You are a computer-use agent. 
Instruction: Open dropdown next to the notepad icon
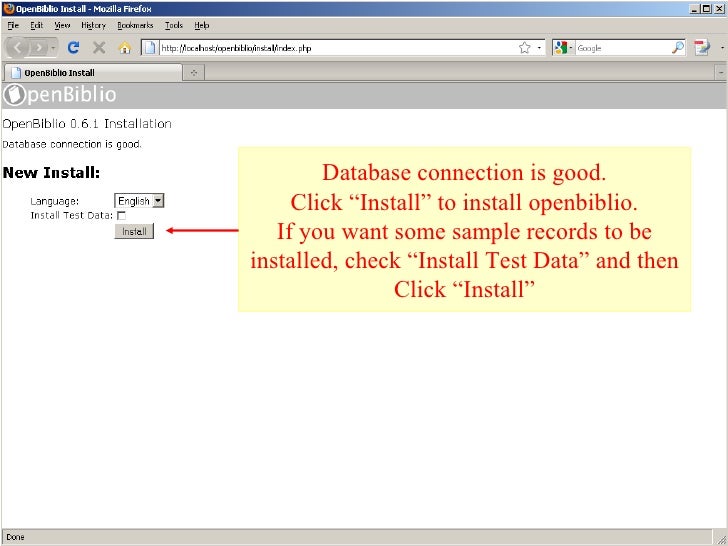722,47
